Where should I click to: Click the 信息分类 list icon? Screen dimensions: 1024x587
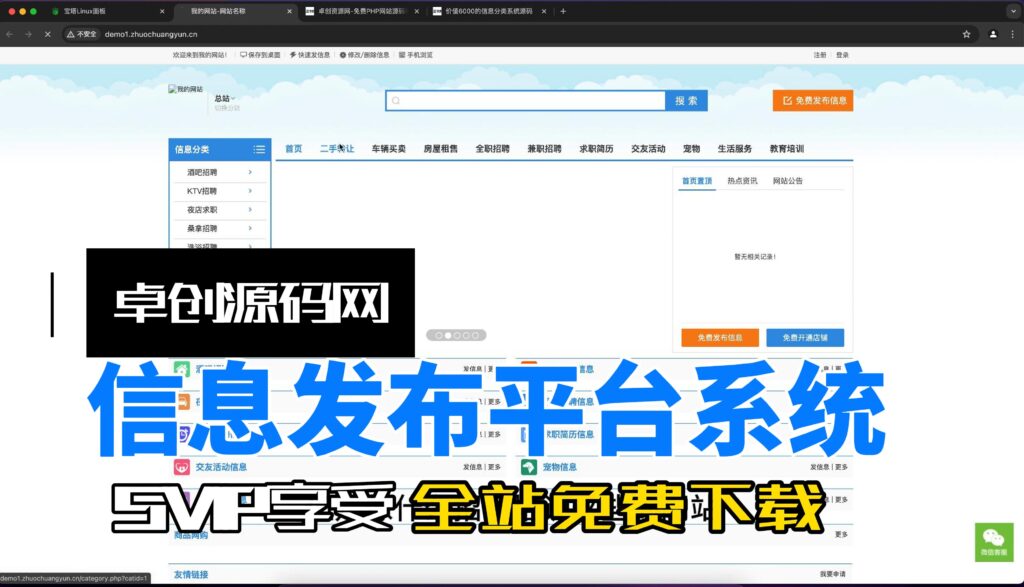click(x=259, y=150)
